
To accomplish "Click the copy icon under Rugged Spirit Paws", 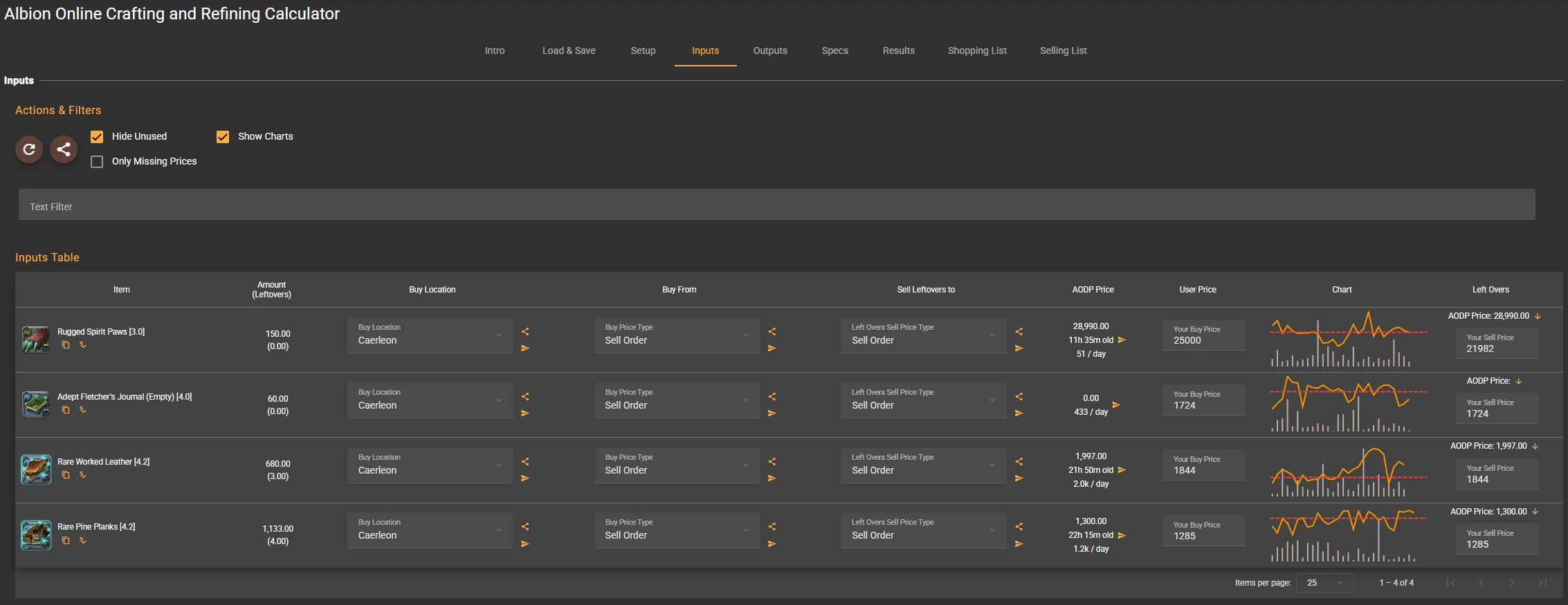I will coord(66,345).
